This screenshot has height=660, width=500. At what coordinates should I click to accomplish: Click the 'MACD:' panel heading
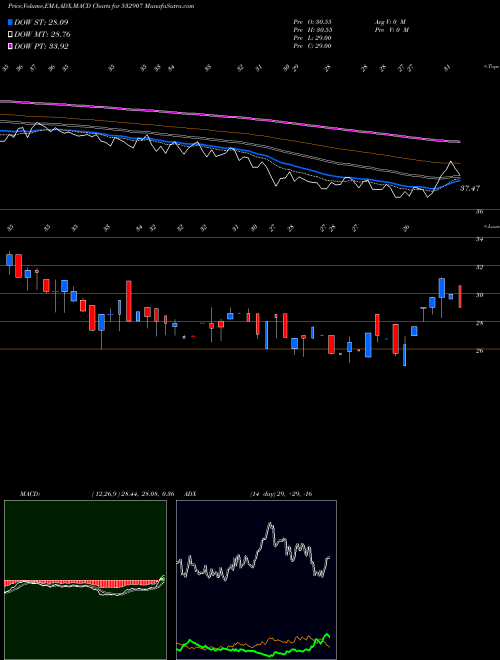(x=29, y=494)
